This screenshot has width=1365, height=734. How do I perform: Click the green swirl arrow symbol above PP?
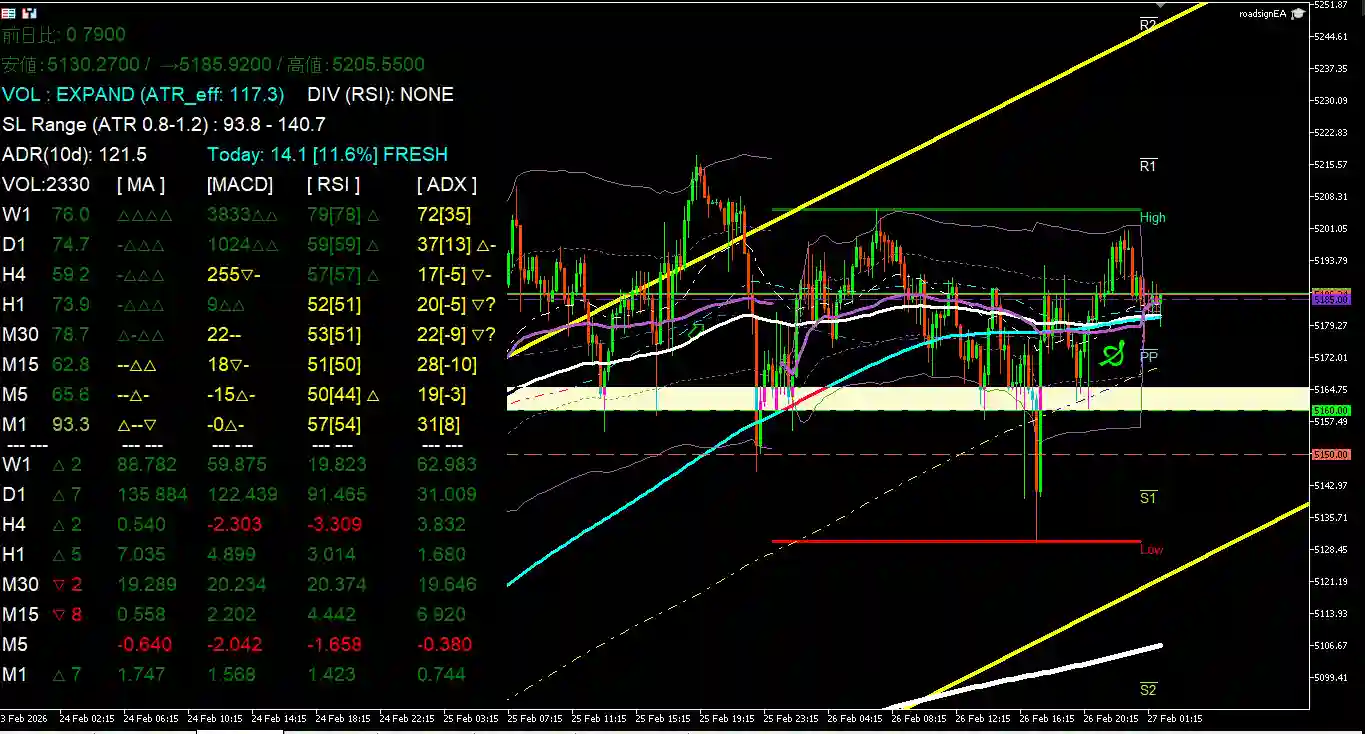click(1112, 355)
